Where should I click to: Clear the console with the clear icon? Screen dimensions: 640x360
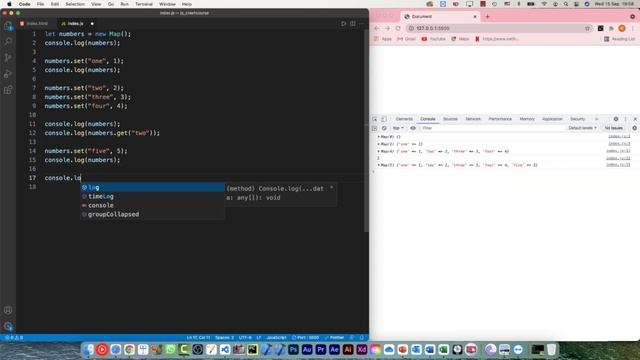384,128
